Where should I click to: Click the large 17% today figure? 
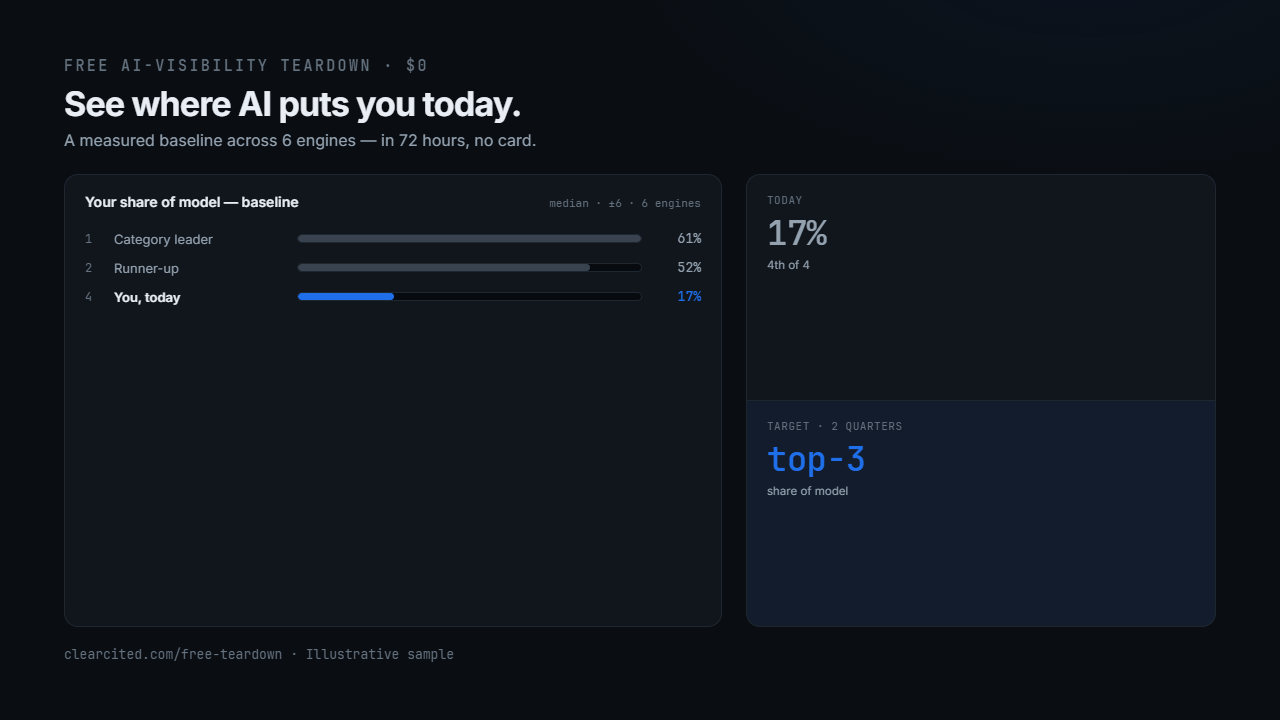[797, 233]
